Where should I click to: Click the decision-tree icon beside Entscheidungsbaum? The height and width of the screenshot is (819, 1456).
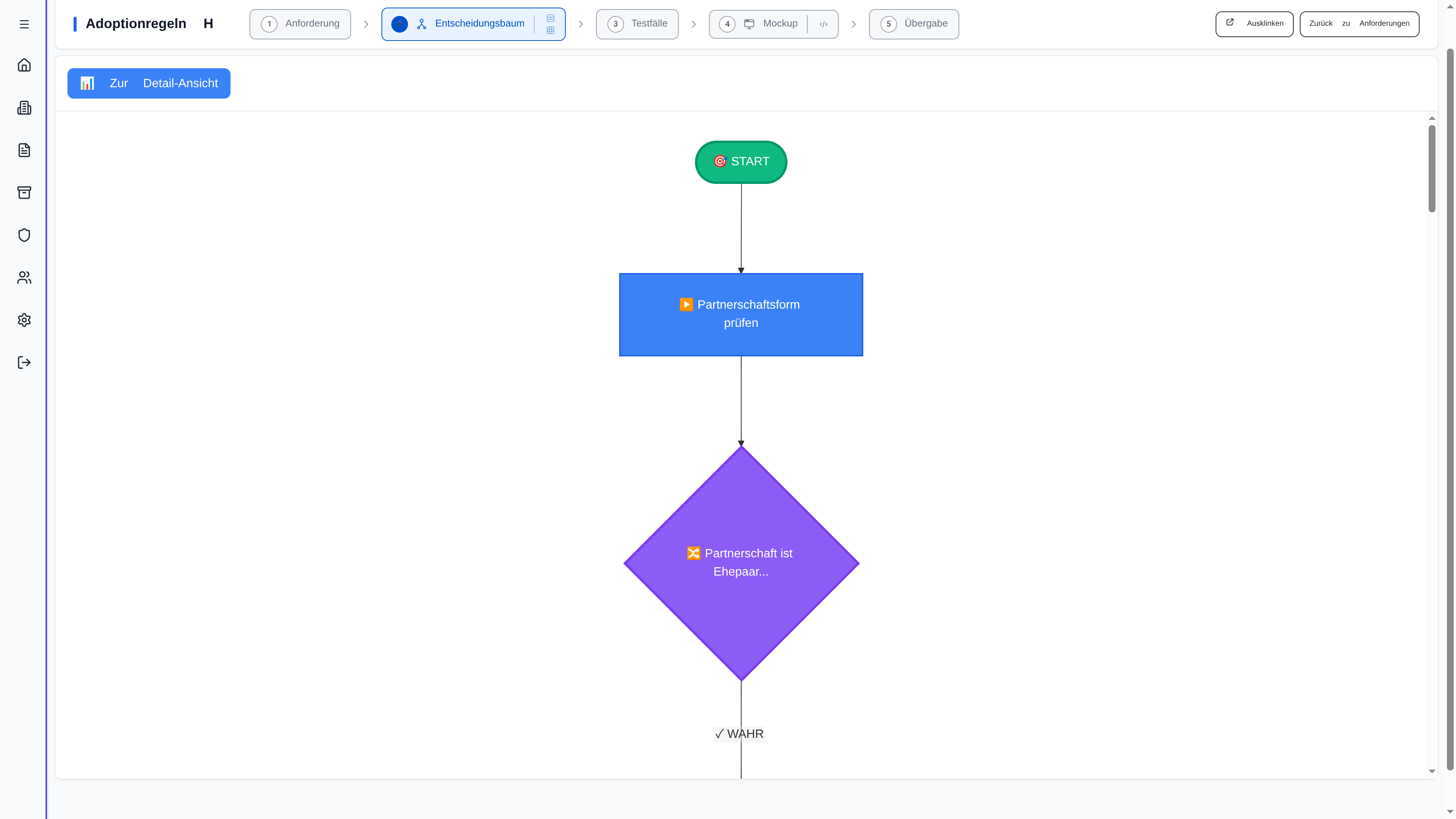[422, 24]
